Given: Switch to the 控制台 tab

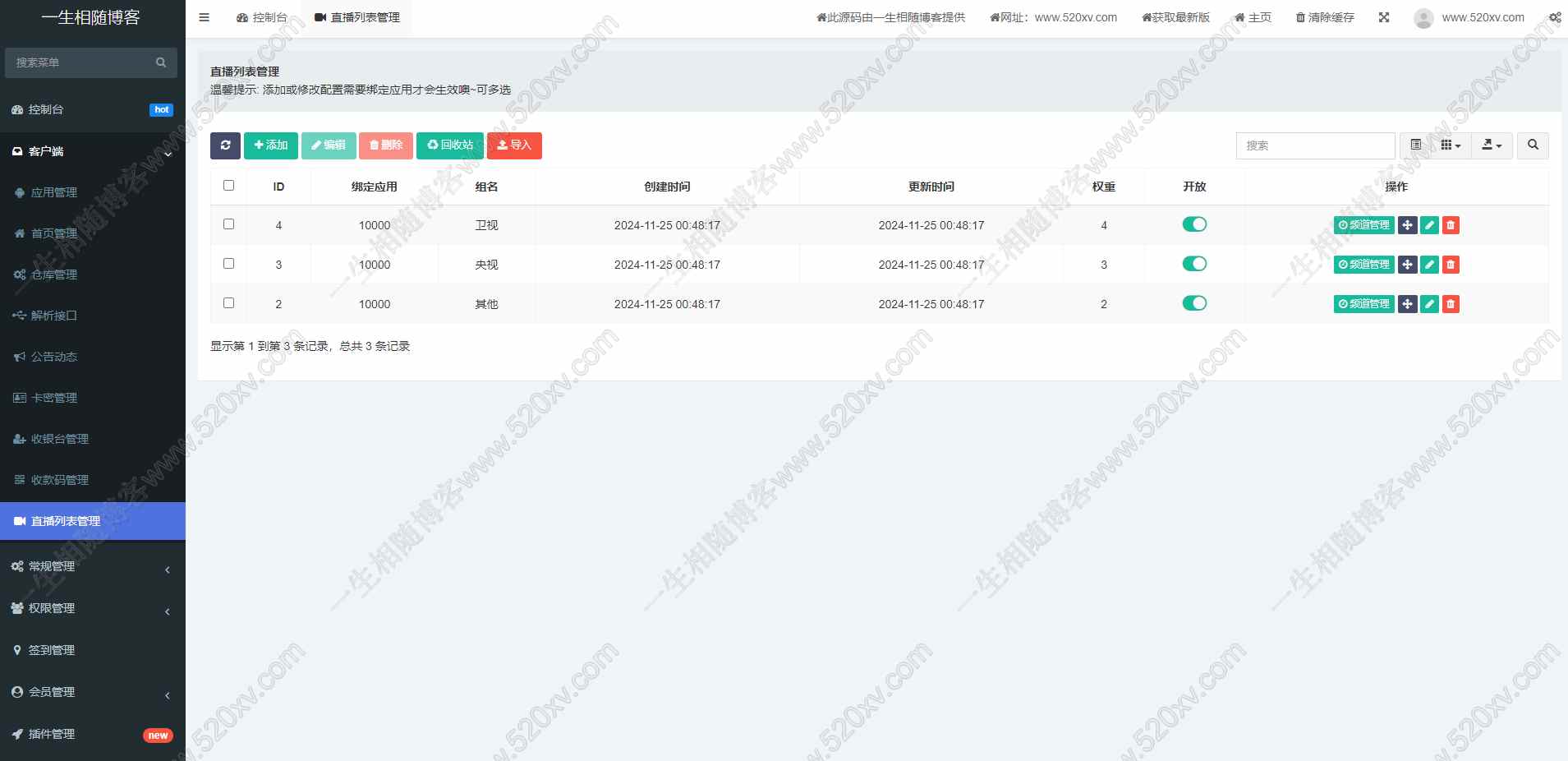Looking at the screenshot, I should 262,17.
